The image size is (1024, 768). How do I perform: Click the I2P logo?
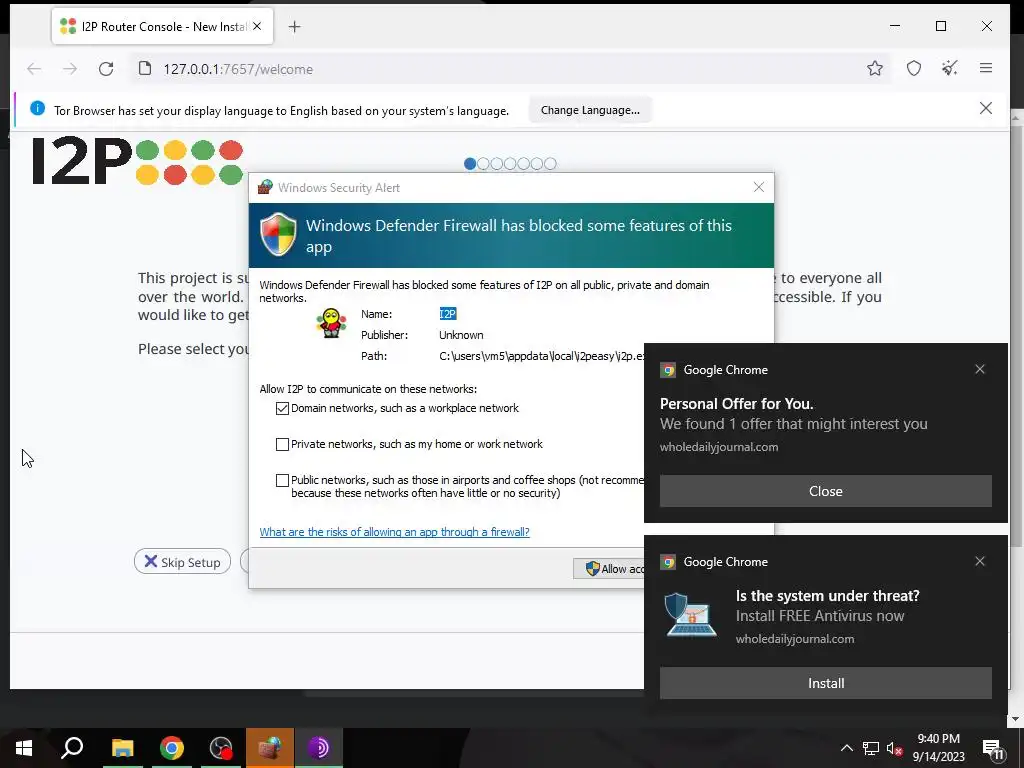[138, 161]
